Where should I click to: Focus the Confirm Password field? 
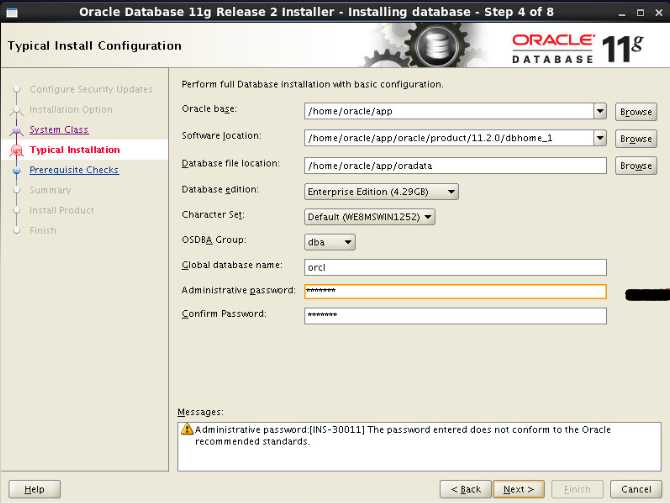pos(455,316)
